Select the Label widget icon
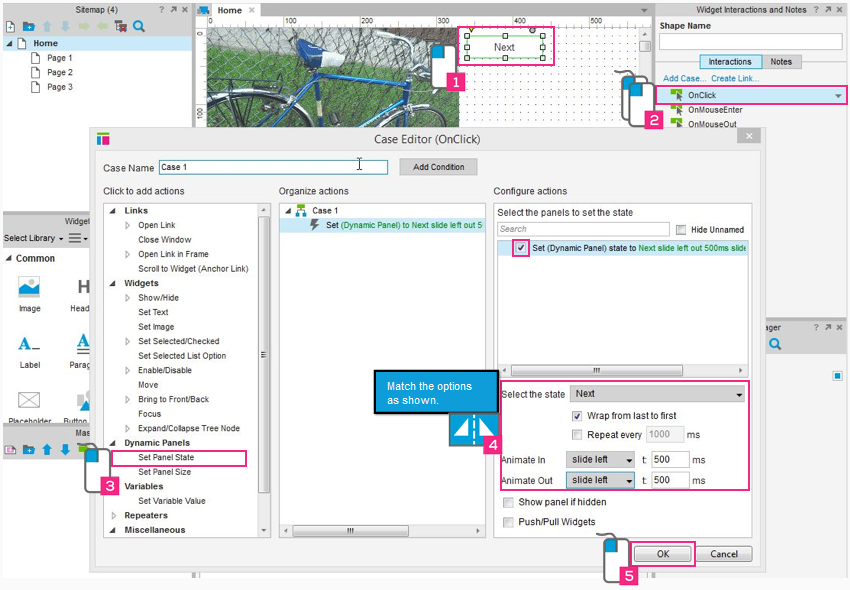The image size is (850, 590). [x=29, y=345]
